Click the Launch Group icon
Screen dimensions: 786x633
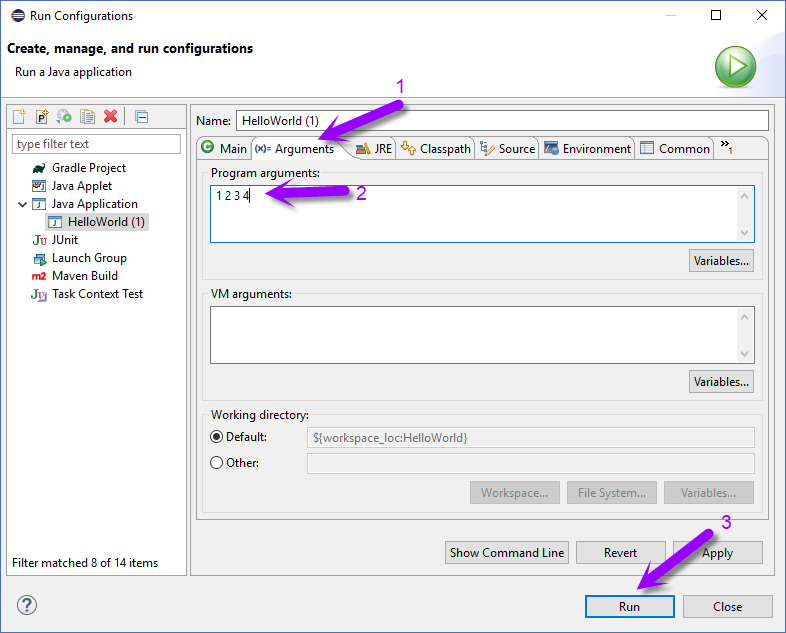click(x=40, y=259)
